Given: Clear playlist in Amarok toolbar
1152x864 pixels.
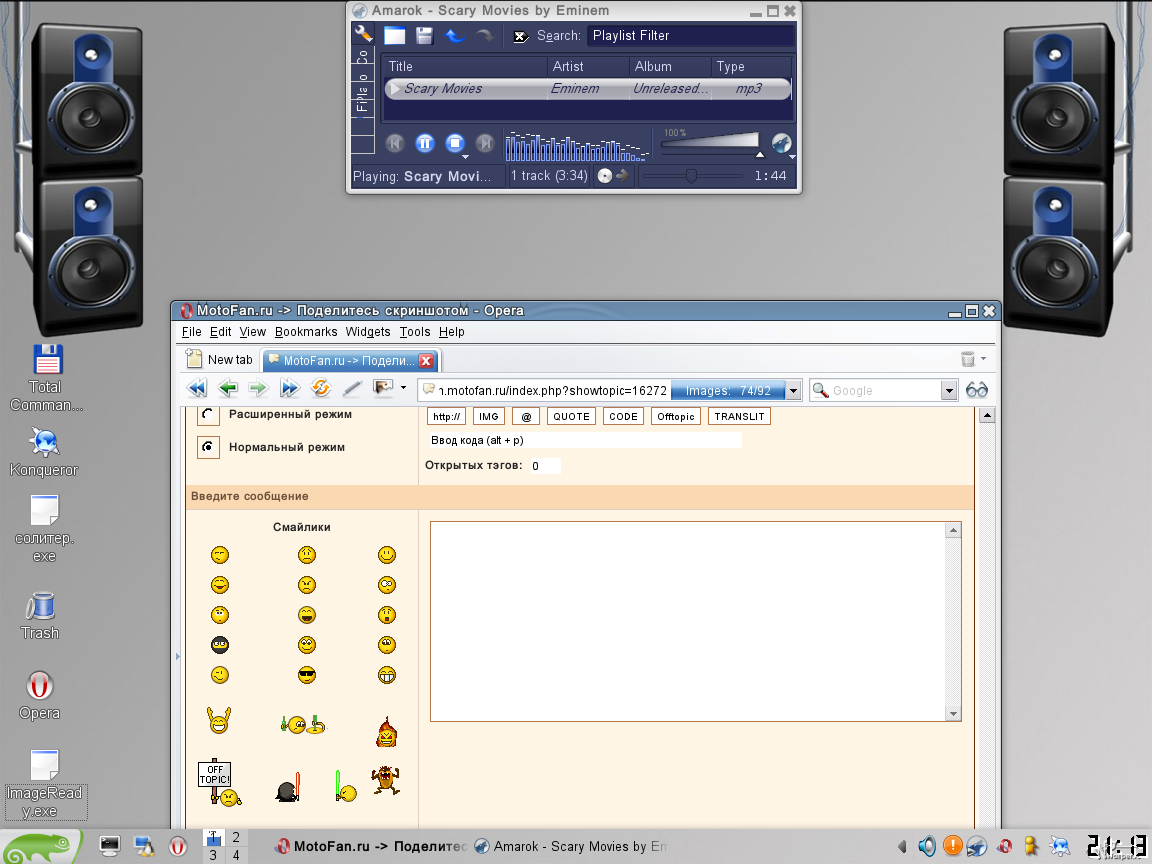Looking at the screenshot, I should click(x=395, y=35).
